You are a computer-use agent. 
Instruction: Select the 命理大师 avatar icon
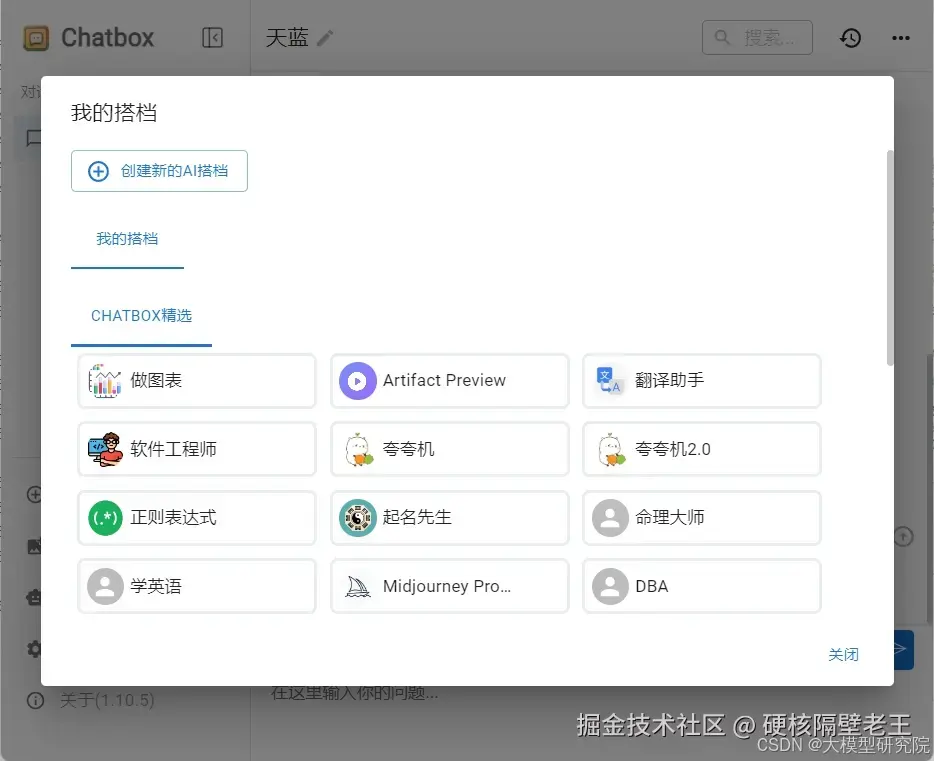coord(610,517)
